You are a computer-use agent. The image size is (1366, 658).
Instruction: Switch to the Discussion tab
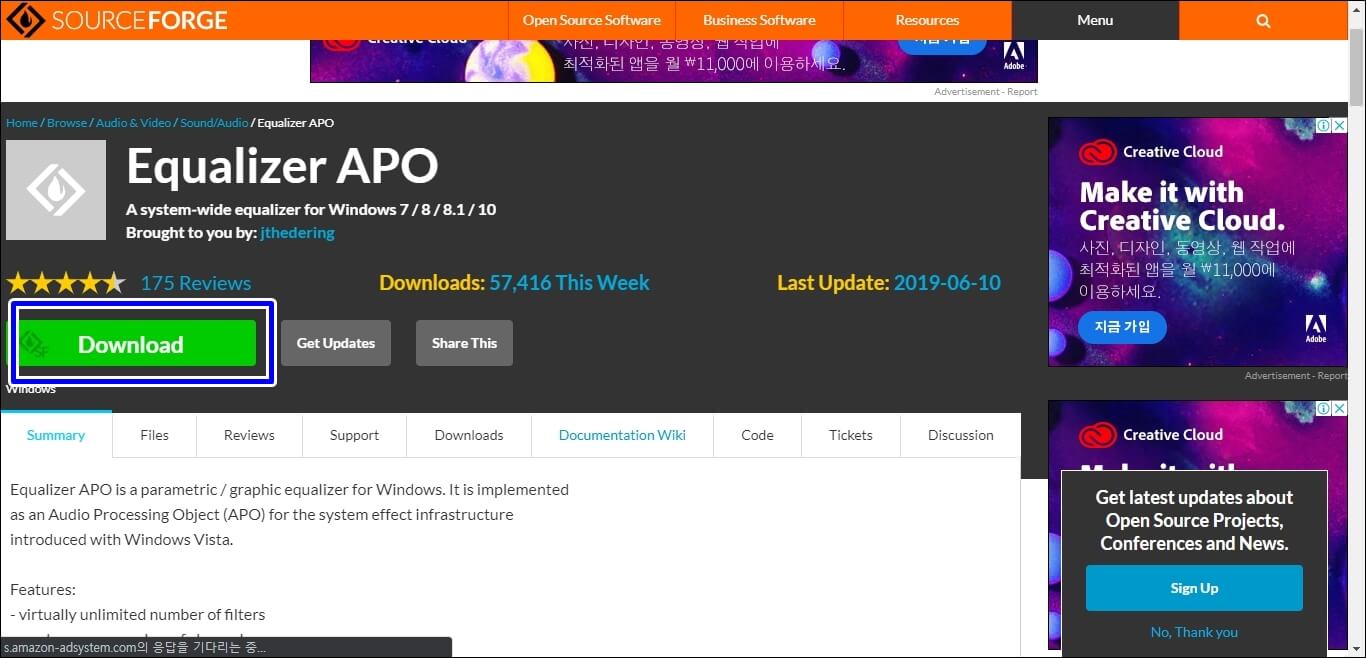click(960, 435)
